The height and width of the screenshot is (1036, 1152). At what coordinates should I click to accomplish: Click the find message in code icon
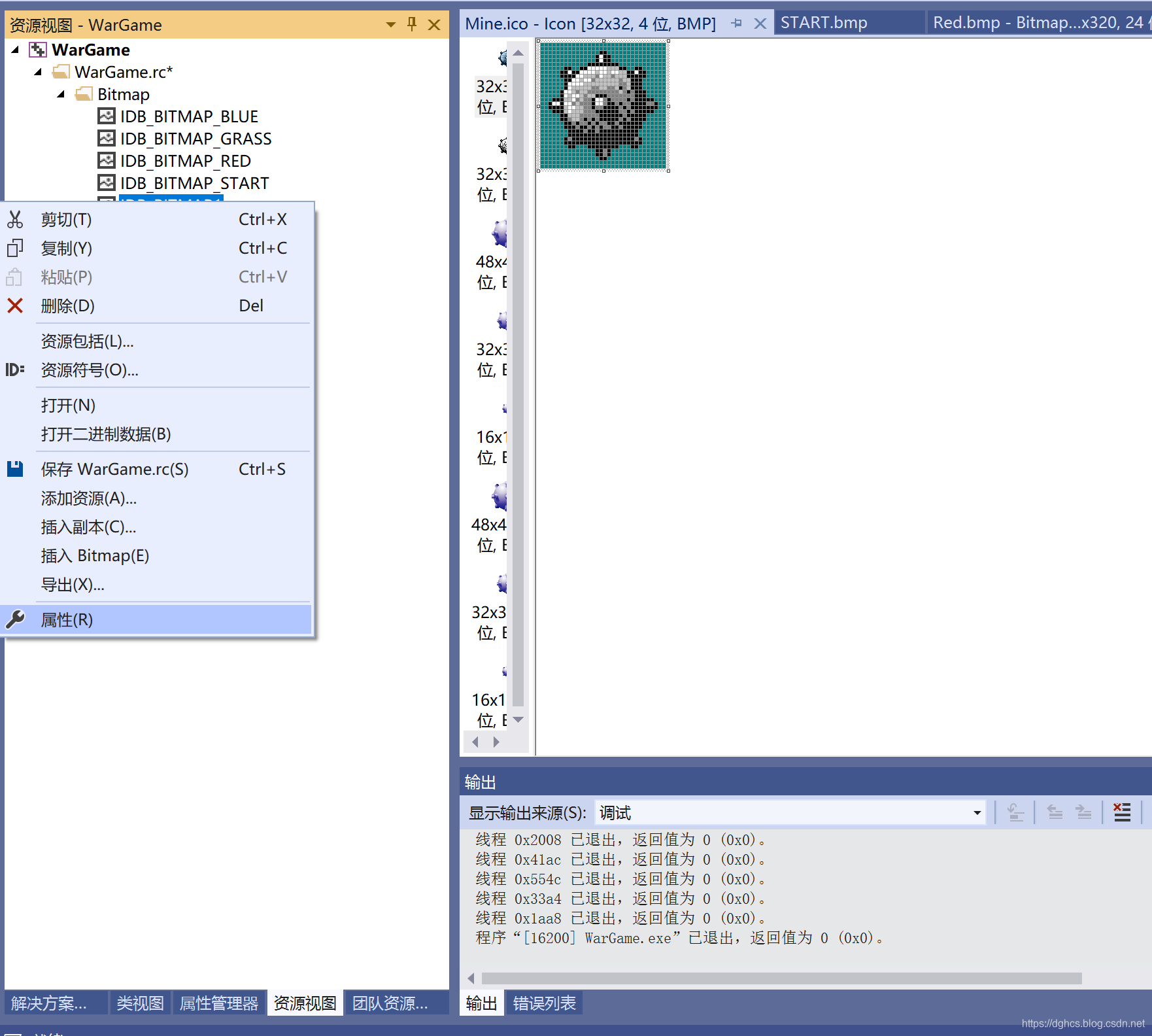(x=1015, y=812)
